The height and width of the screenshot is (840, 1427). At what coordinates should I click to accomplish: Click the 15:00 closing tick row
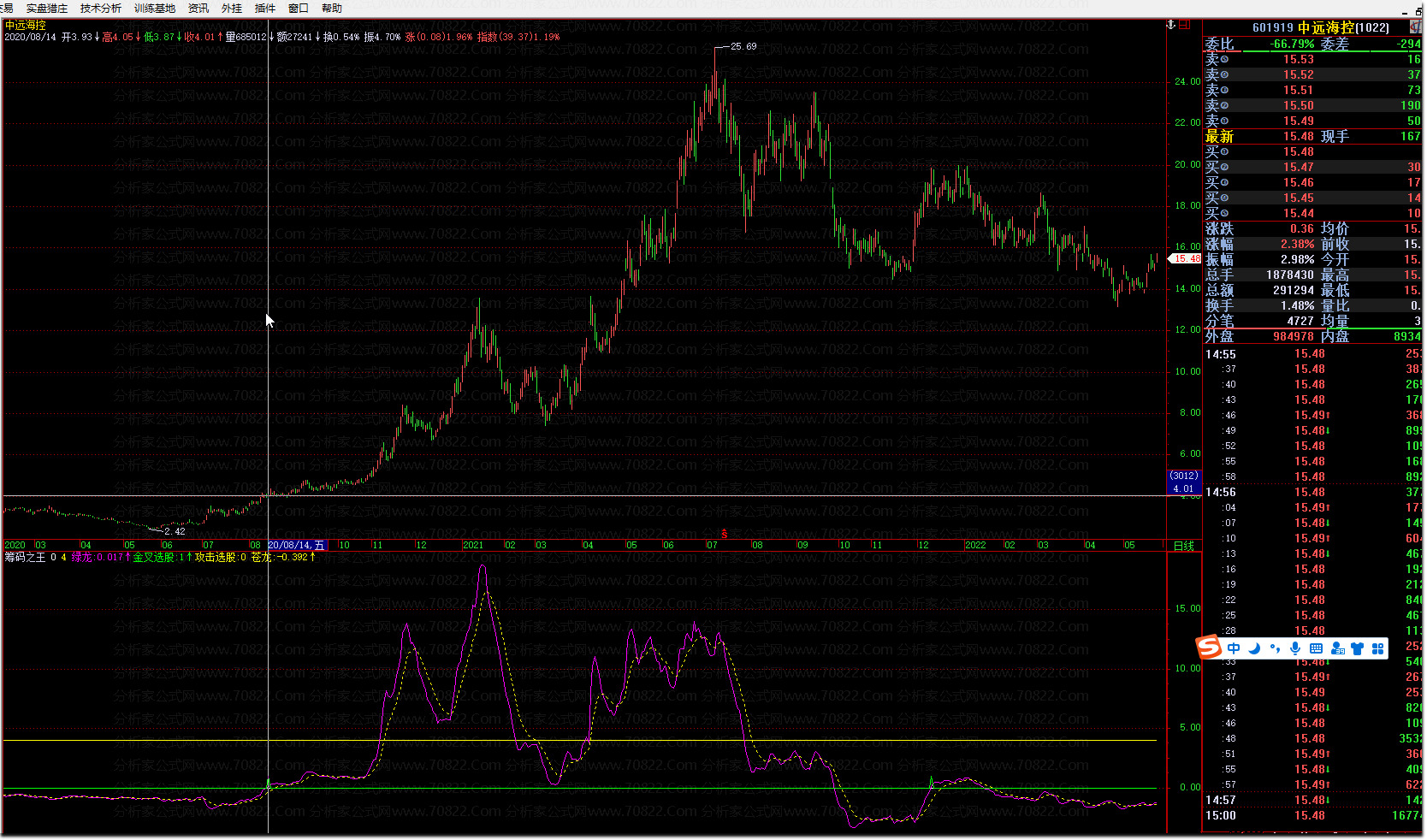pyautogui.click(x=1312, y=816)
